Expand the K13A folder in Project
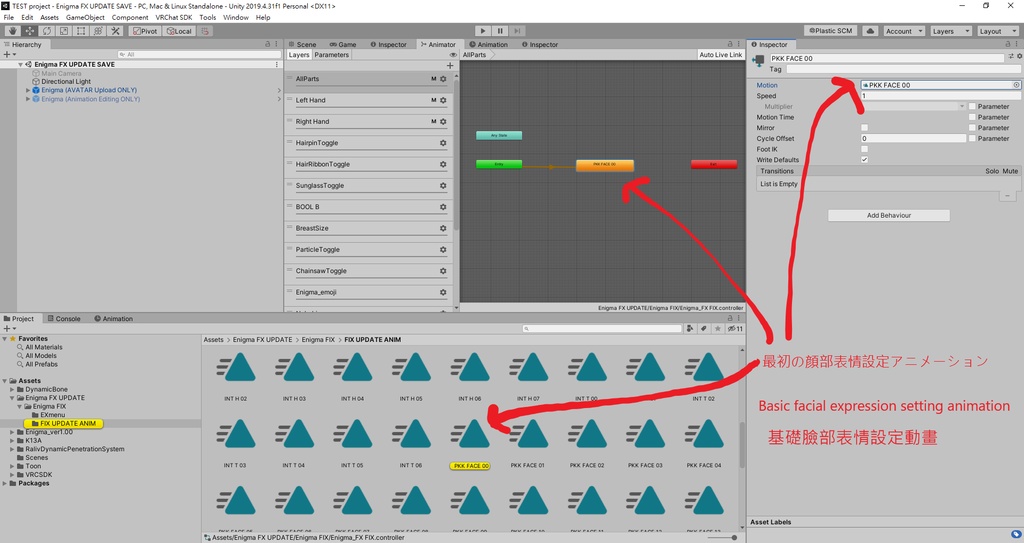Viewport: 1024px width, 543px height. pos(12,440)
